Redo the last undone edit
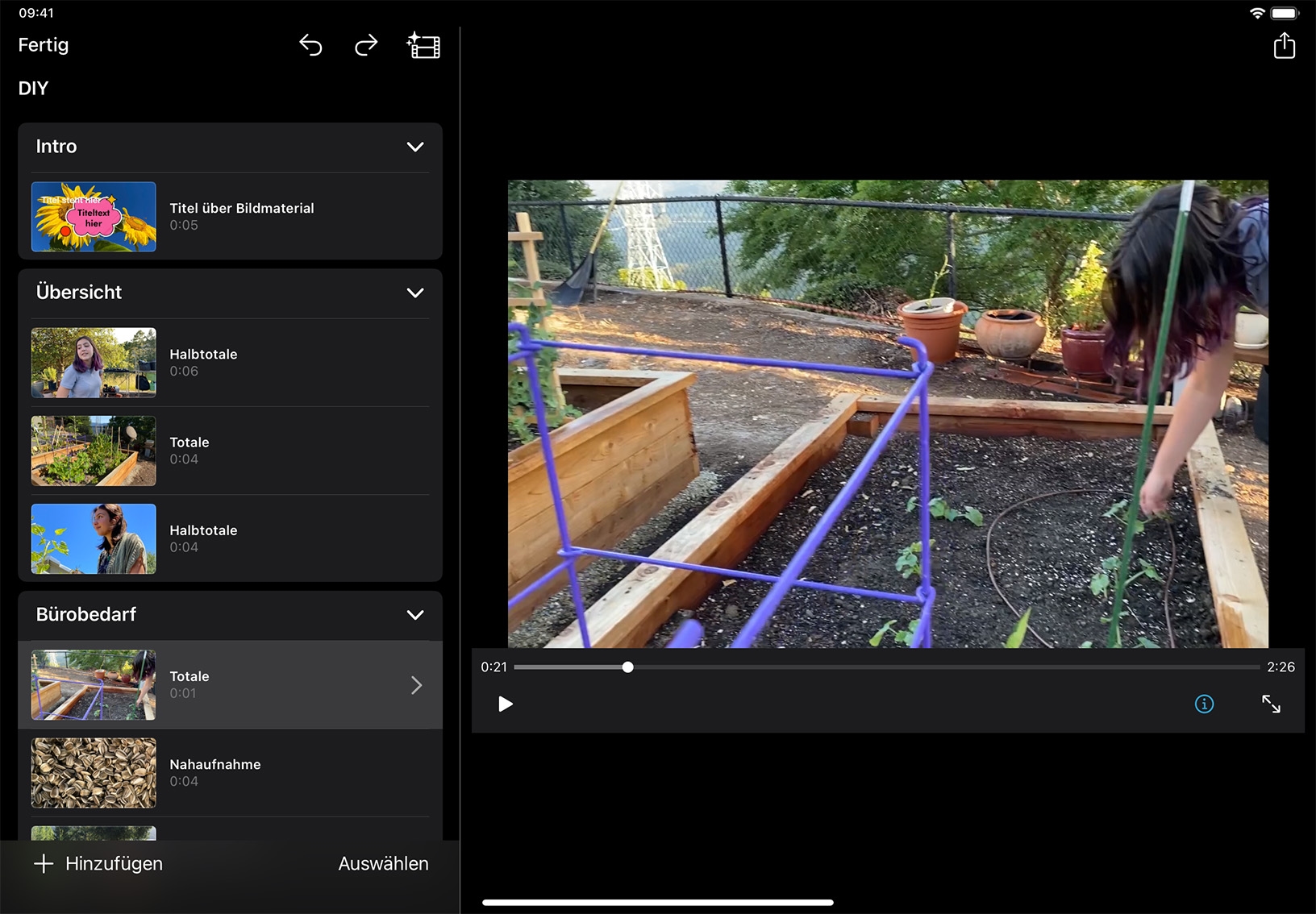Image resolution: width=1316 pixels, height=914 pixels. [366, 46]
